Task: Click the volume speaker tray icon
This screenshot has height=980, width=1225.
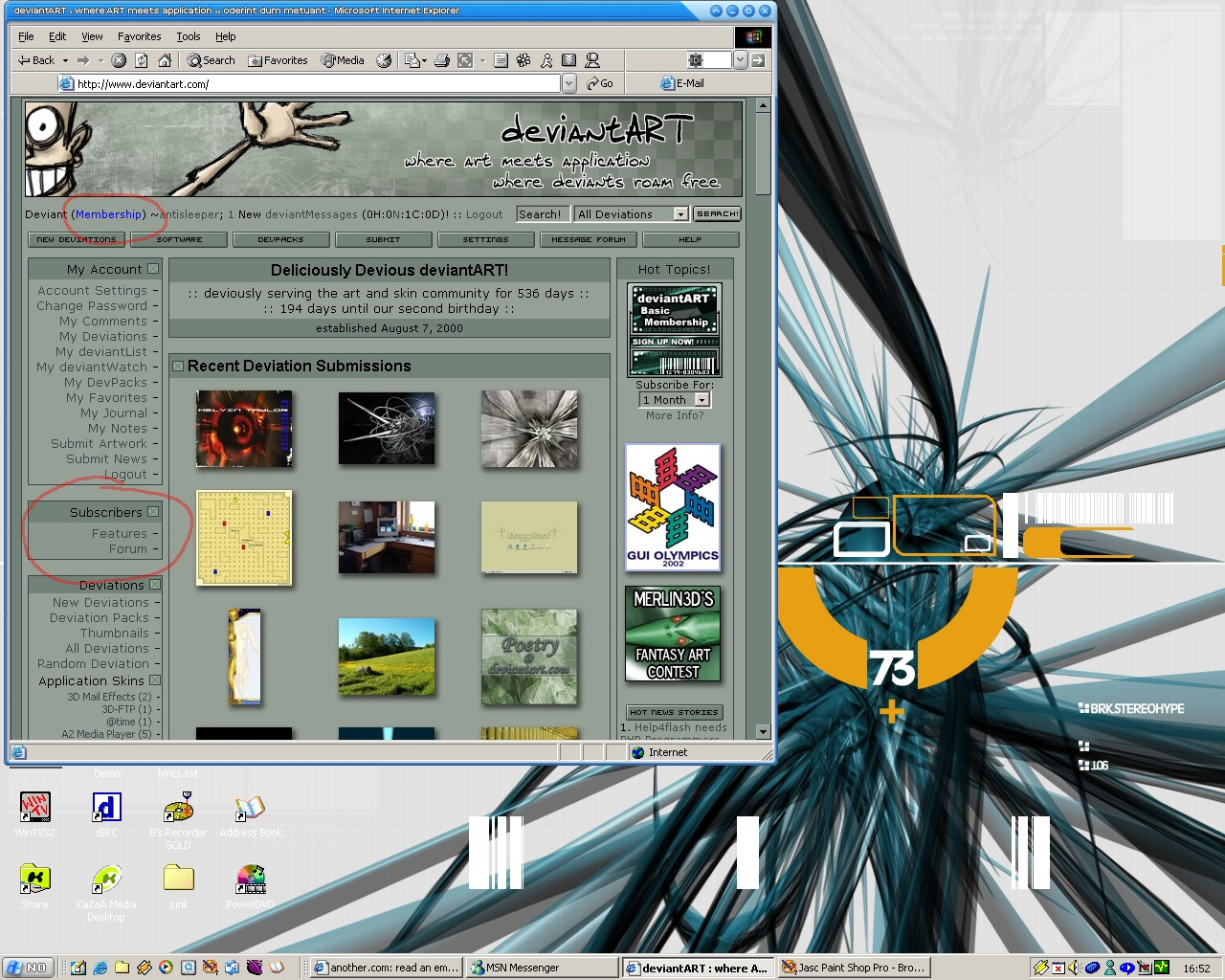Action: click(x=1074, y=968)
